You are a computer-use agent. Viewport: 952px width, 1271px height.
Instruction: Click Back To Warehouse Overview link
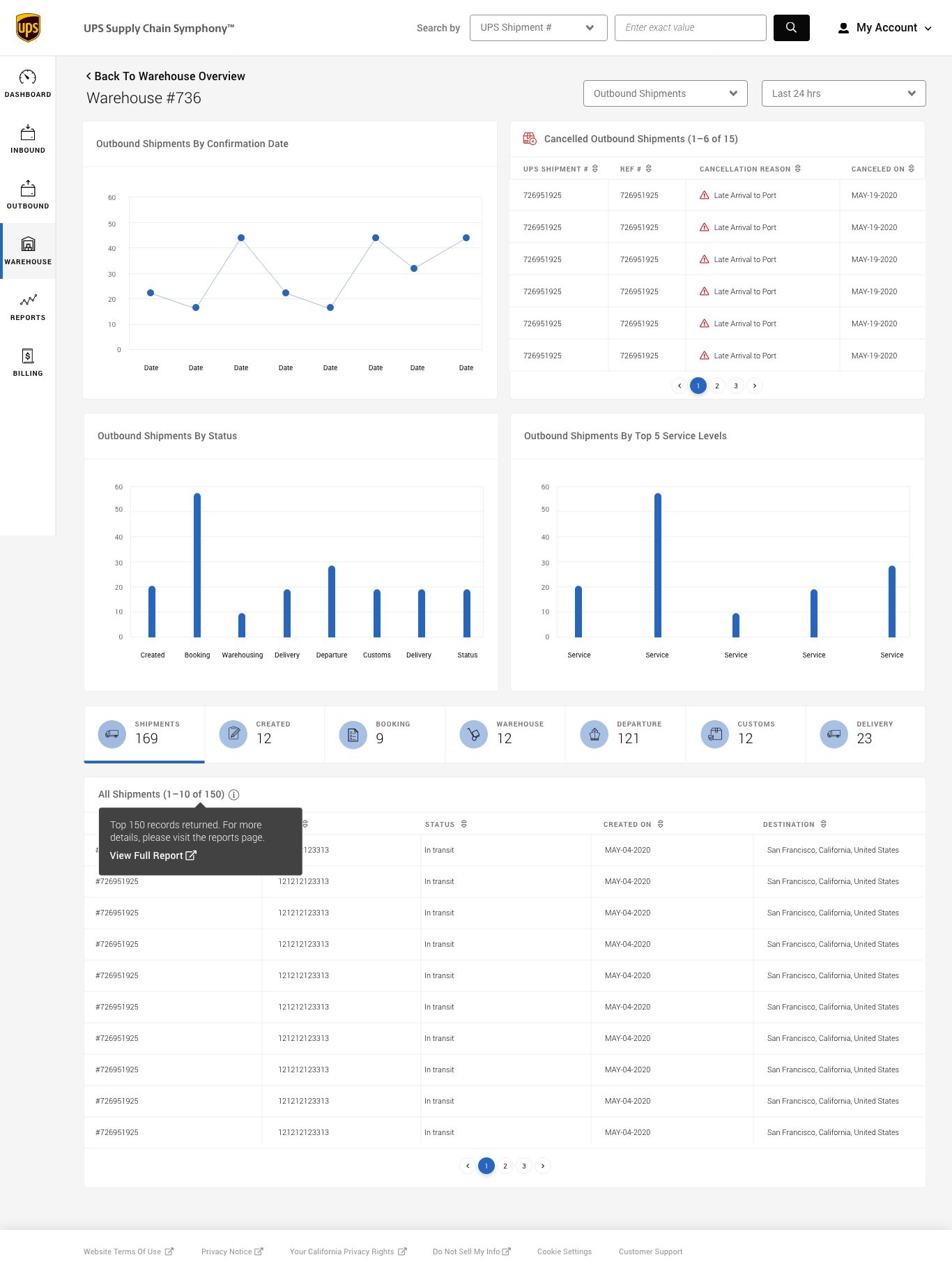(166, 76)
